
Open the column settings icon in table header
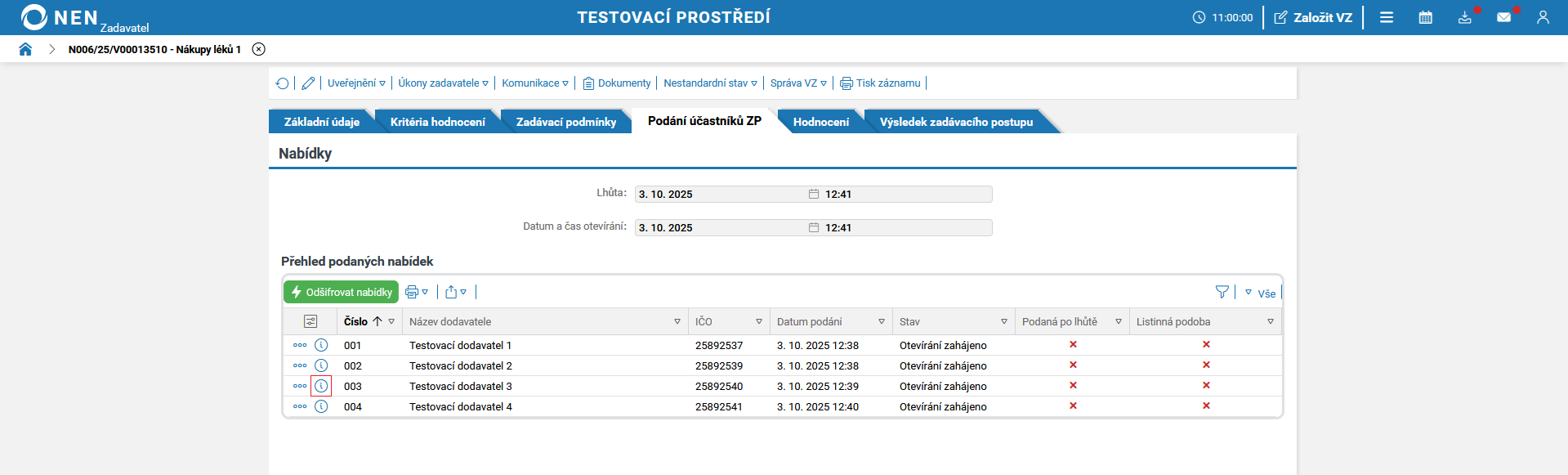310,321
